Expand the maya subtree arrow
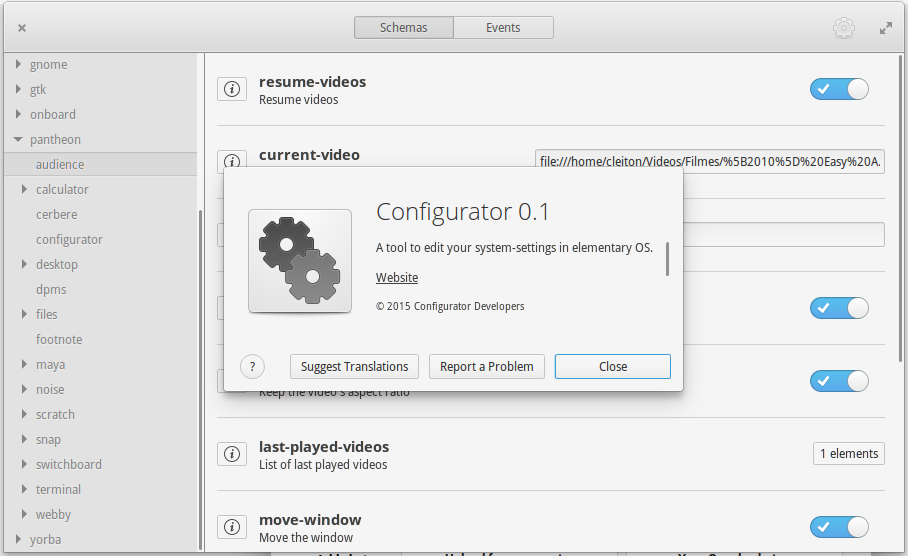 point(24,364)
